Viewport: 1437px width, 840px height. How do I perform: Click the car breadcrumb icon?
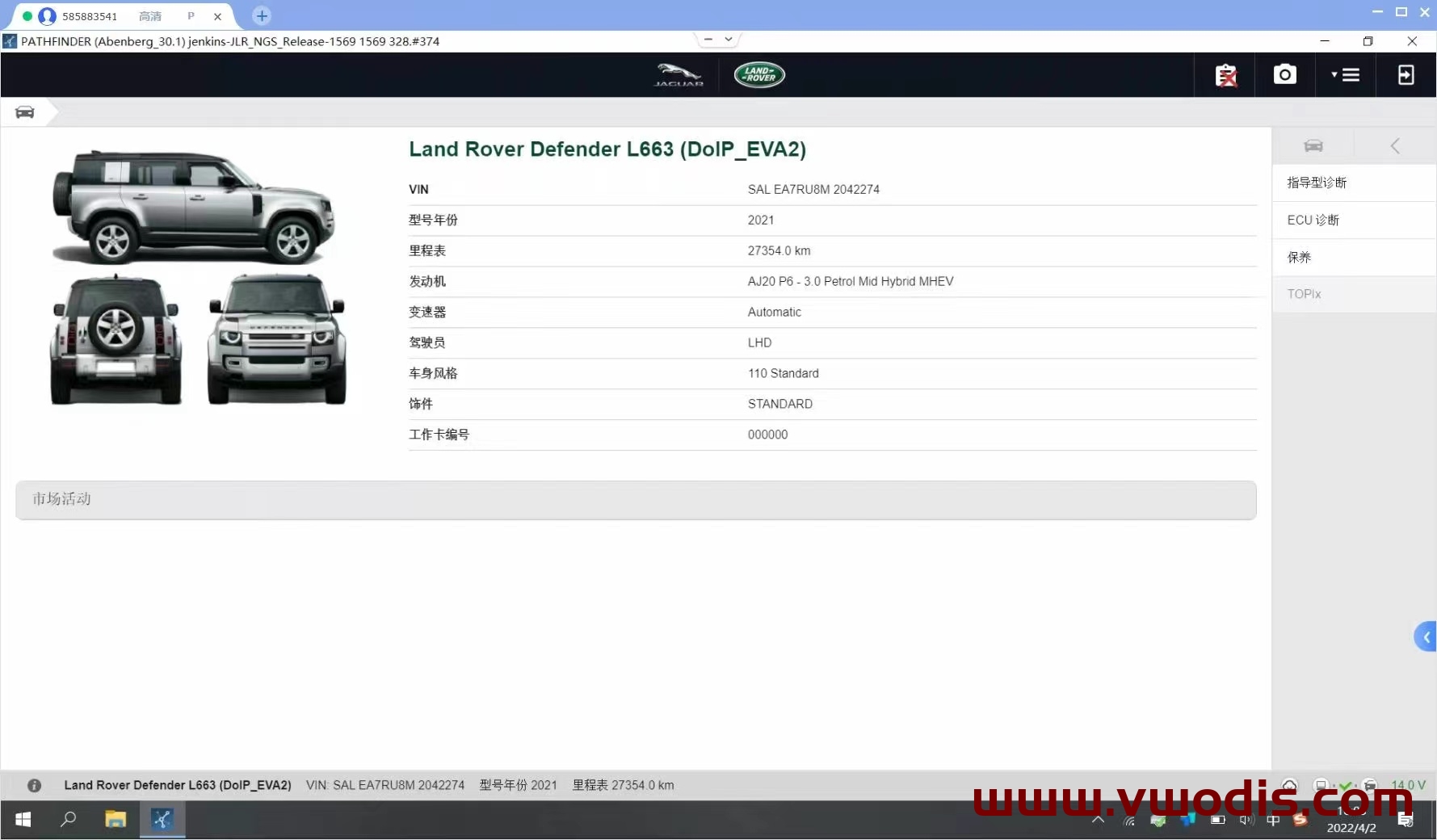click(25, 112)
